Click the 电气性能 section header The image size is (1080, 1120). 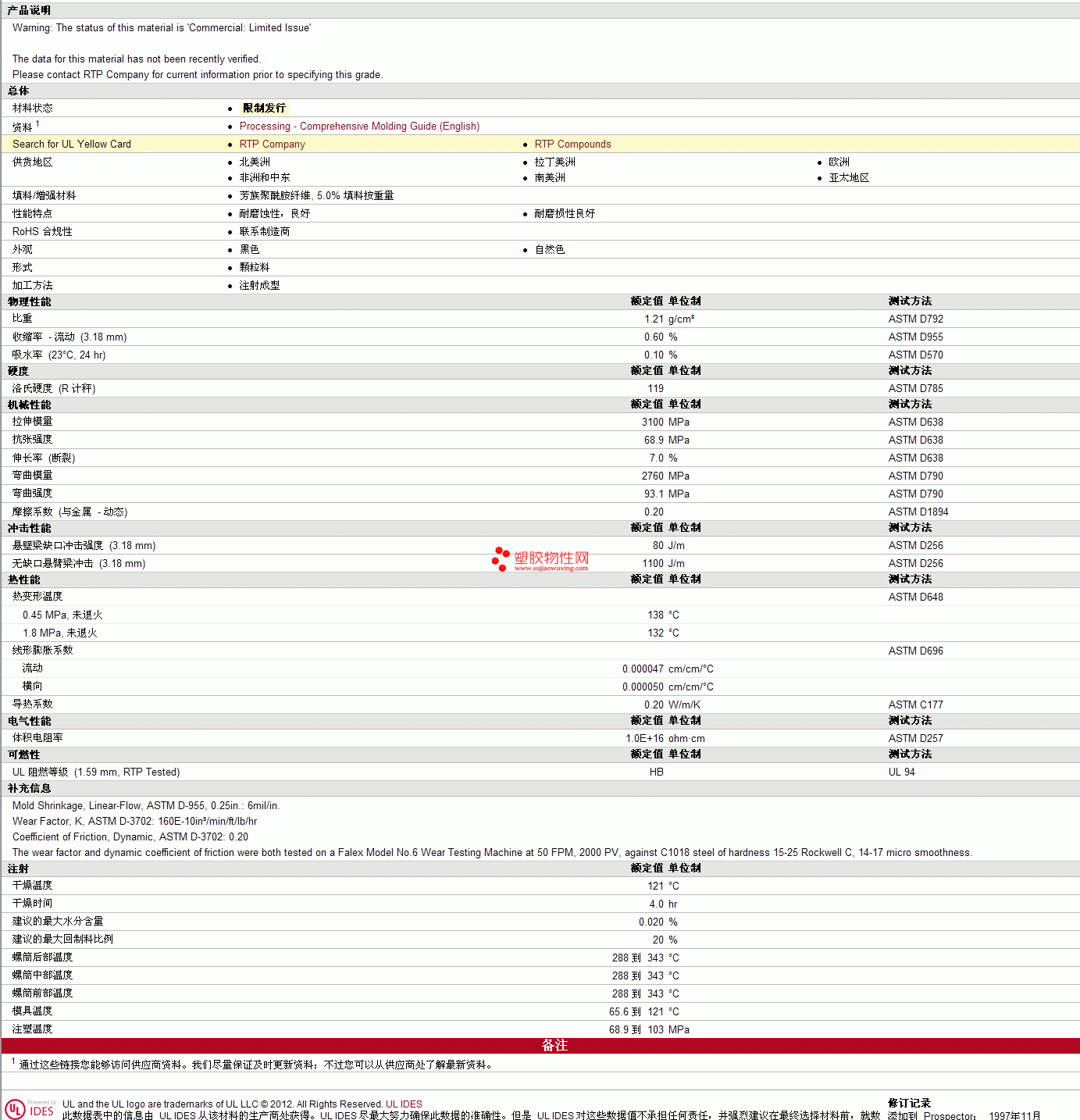pyautogui.click(x=30, y=722)
